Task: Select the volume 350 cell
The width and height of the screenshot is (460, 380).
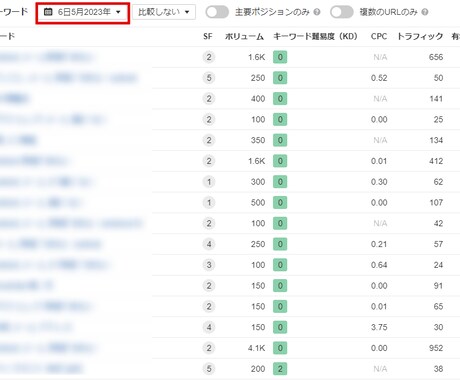Action: coord(258,140)
